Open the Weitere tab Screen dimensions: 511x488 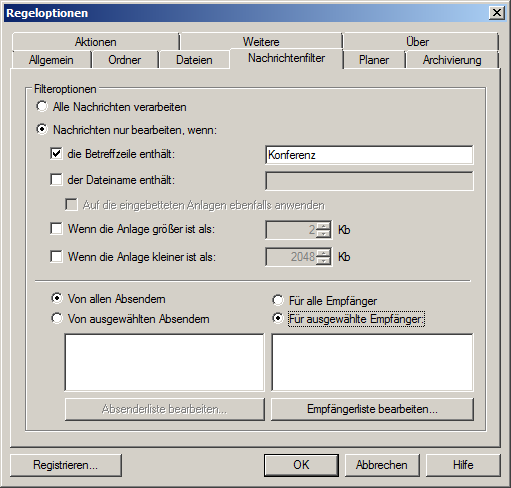(261, 42)
